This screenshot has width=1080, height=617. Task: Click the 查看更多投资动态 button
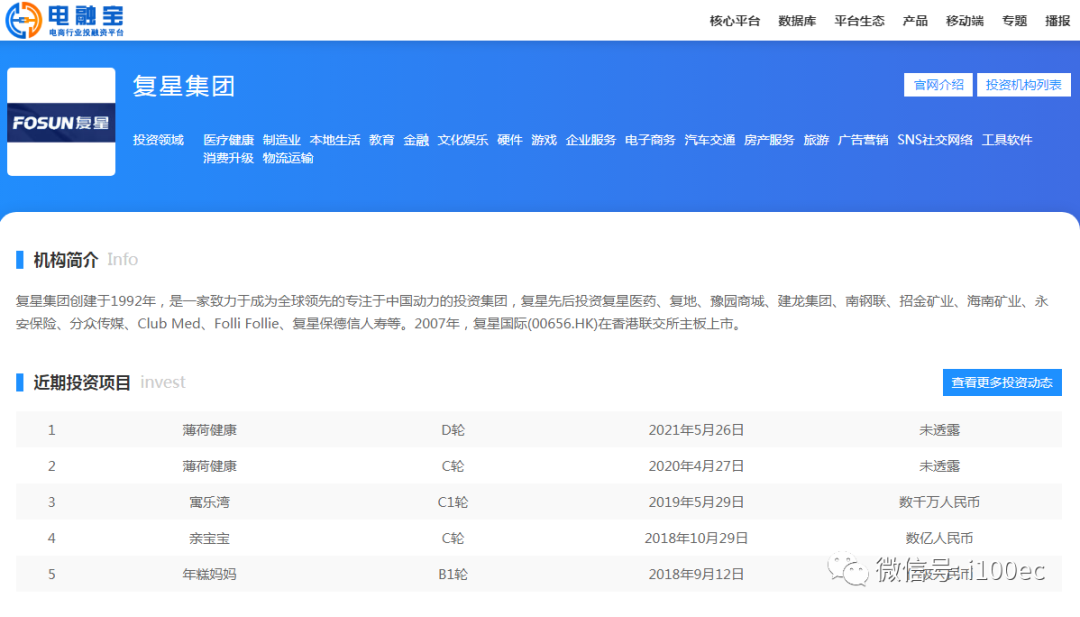pyautogui.click(x=1002, y=382)
